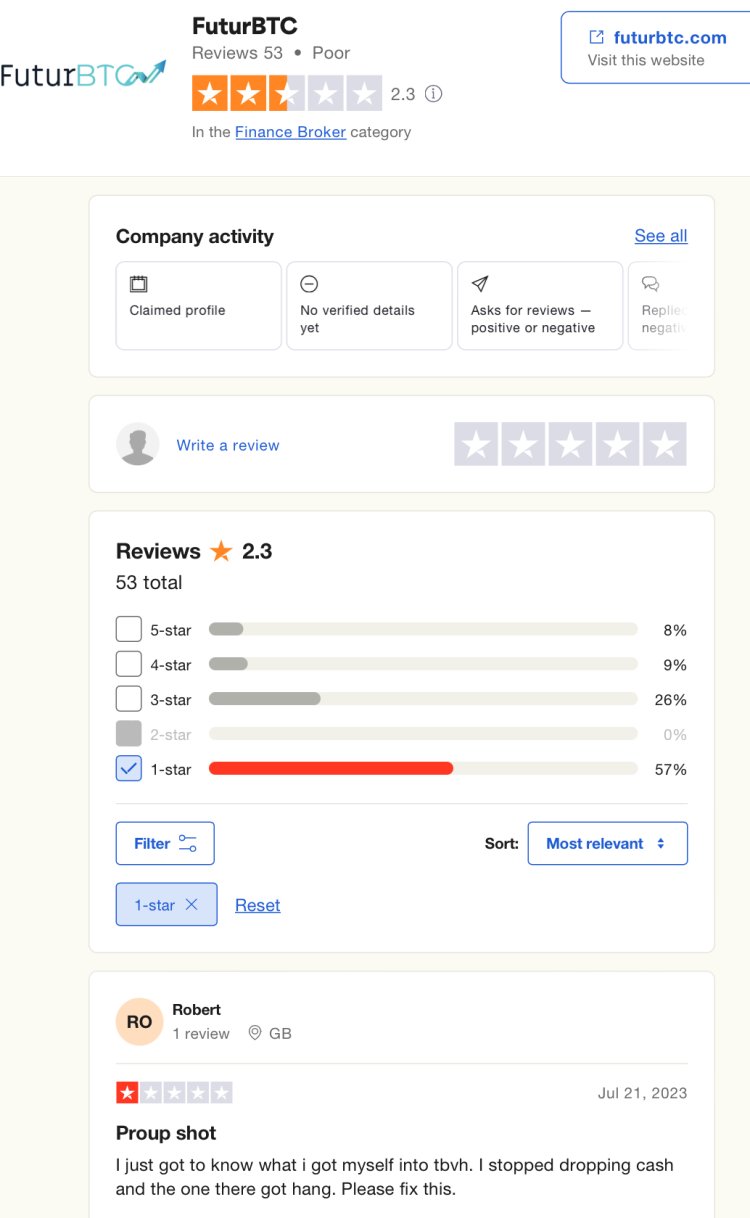Click the red 1-star rating bar
The height and width of the screenshot is (1218, 750).
pos(331,769)
